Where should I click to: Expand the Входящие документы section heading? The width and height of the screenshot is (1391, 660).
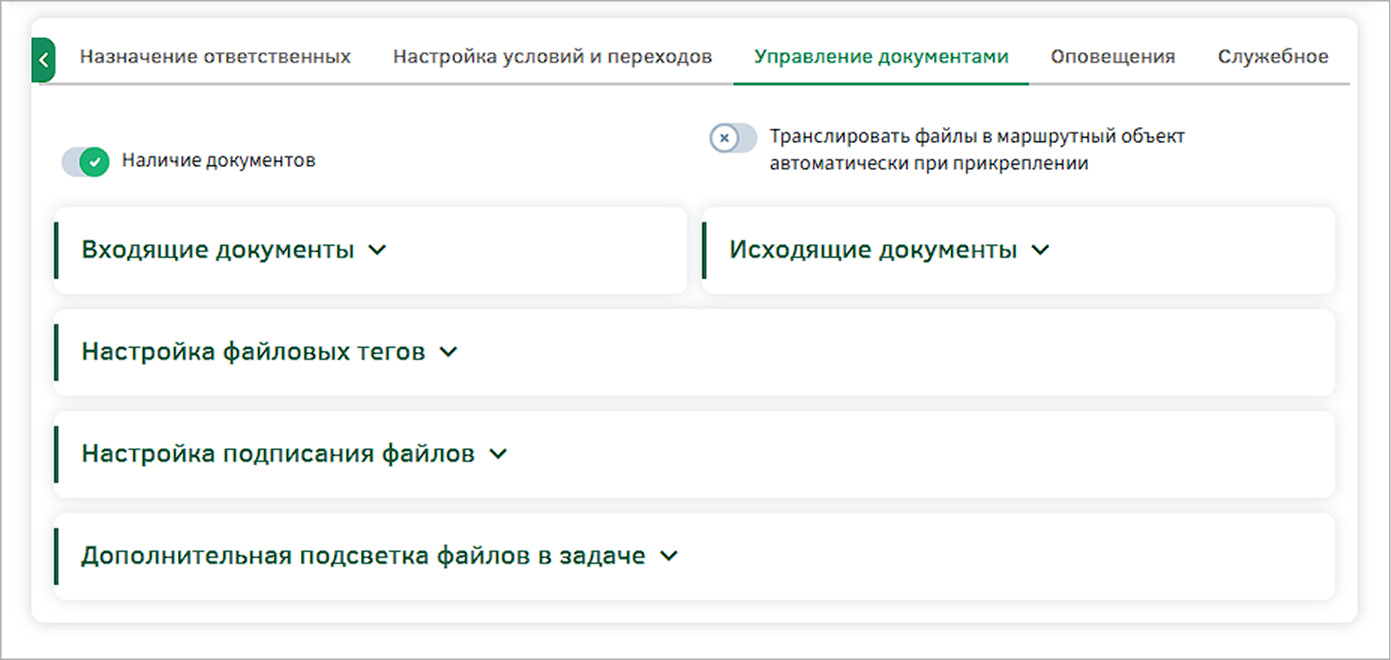click(217, 250)
